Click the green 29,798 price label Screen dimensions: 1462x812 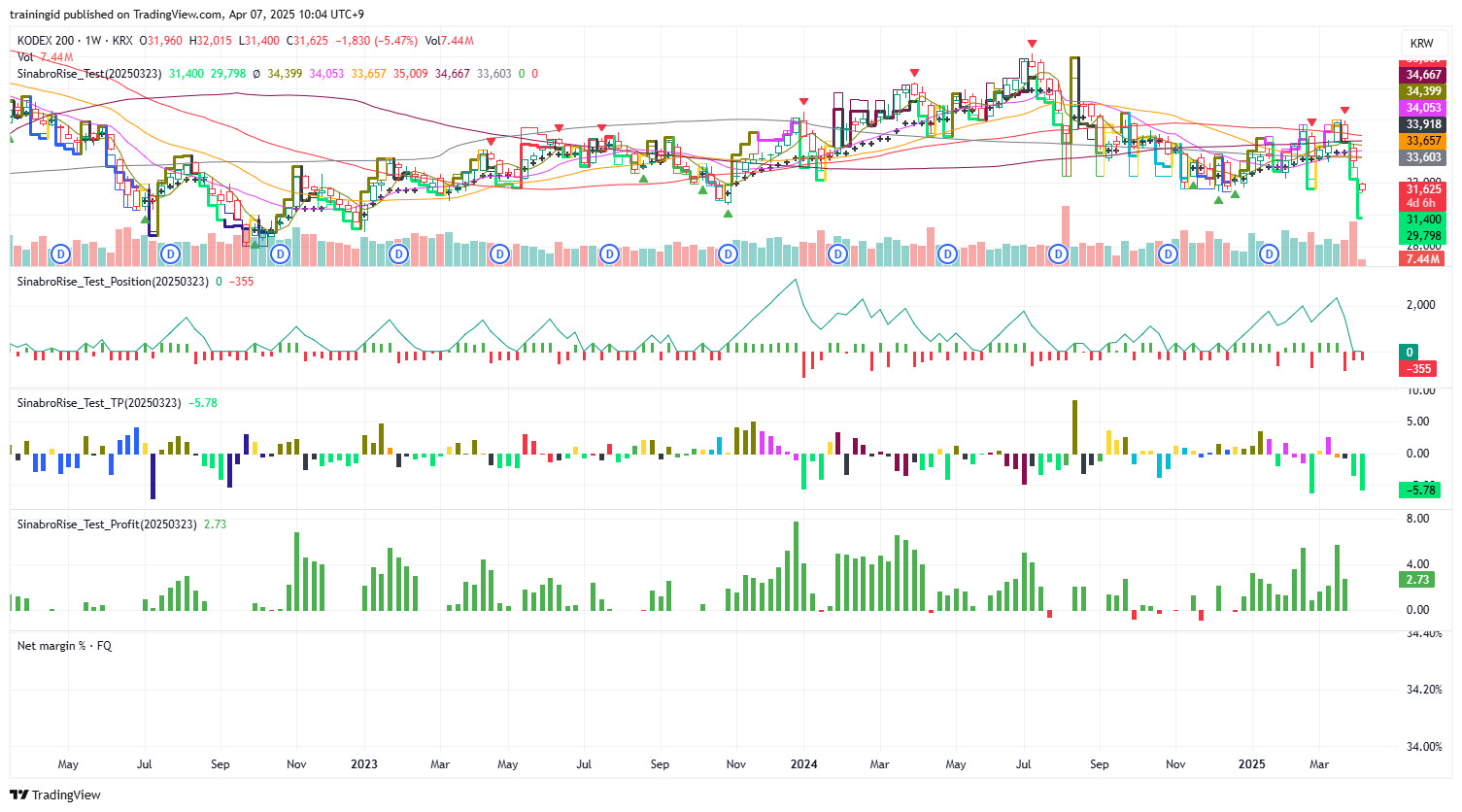pos(1423,236)
